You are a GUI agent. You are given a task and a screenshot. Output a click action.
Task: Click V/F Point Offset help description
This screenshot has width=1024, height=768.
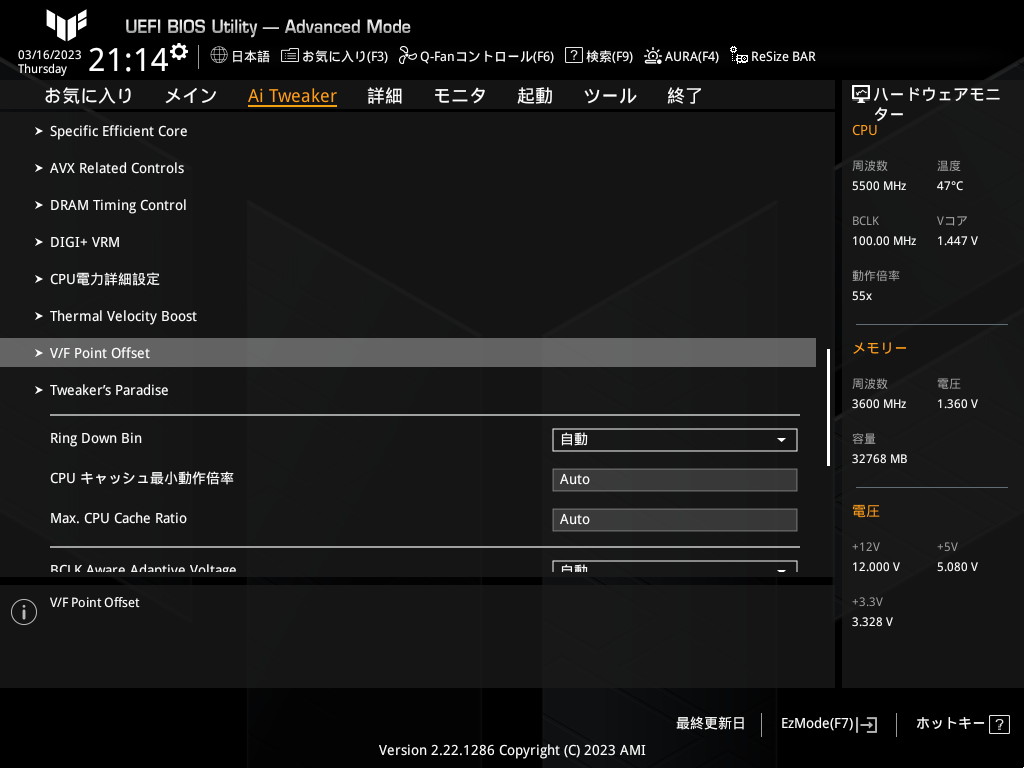click(95, 603)
